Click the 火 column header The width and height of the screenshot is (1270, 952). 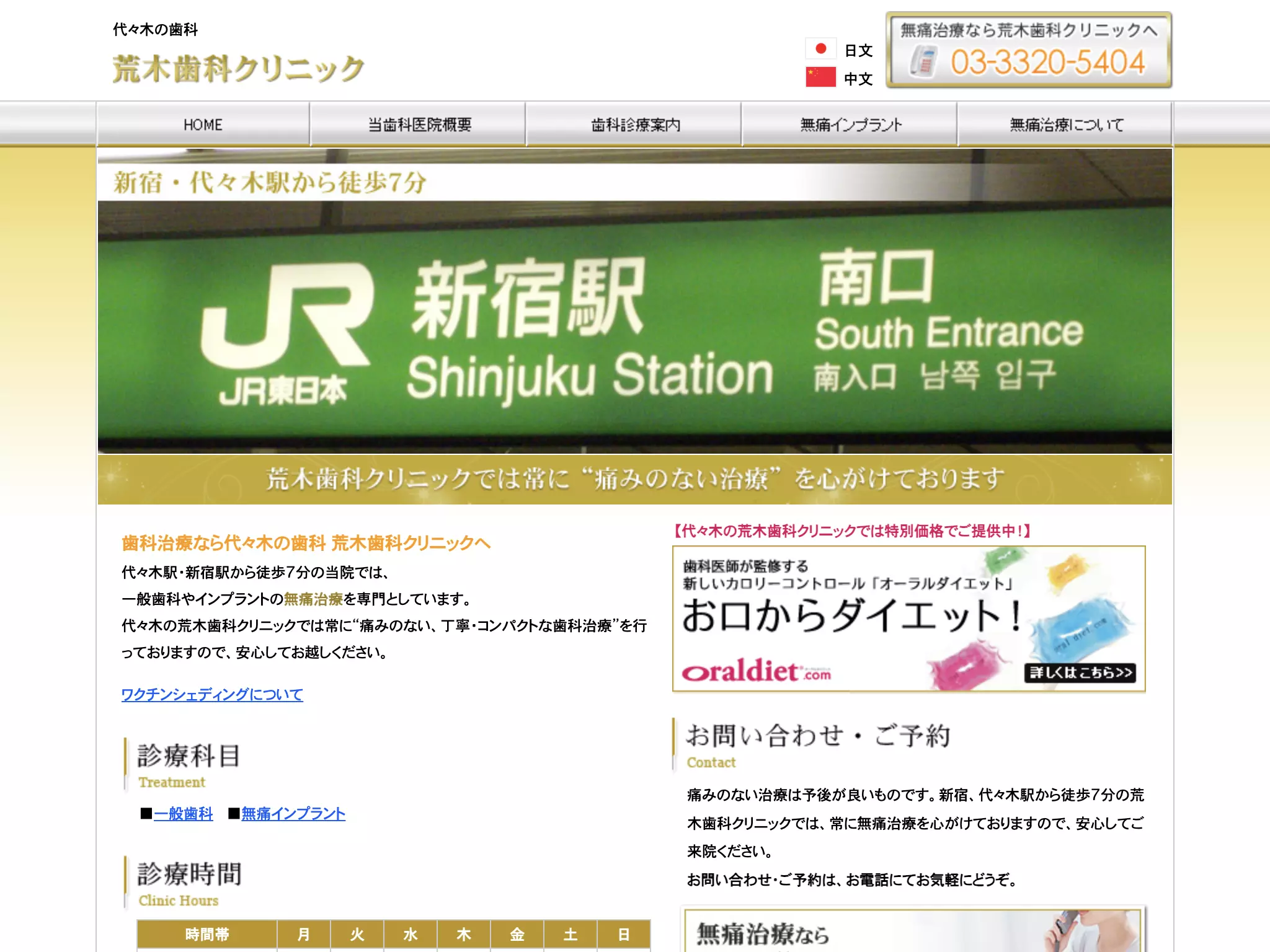(x=357, y=934)
